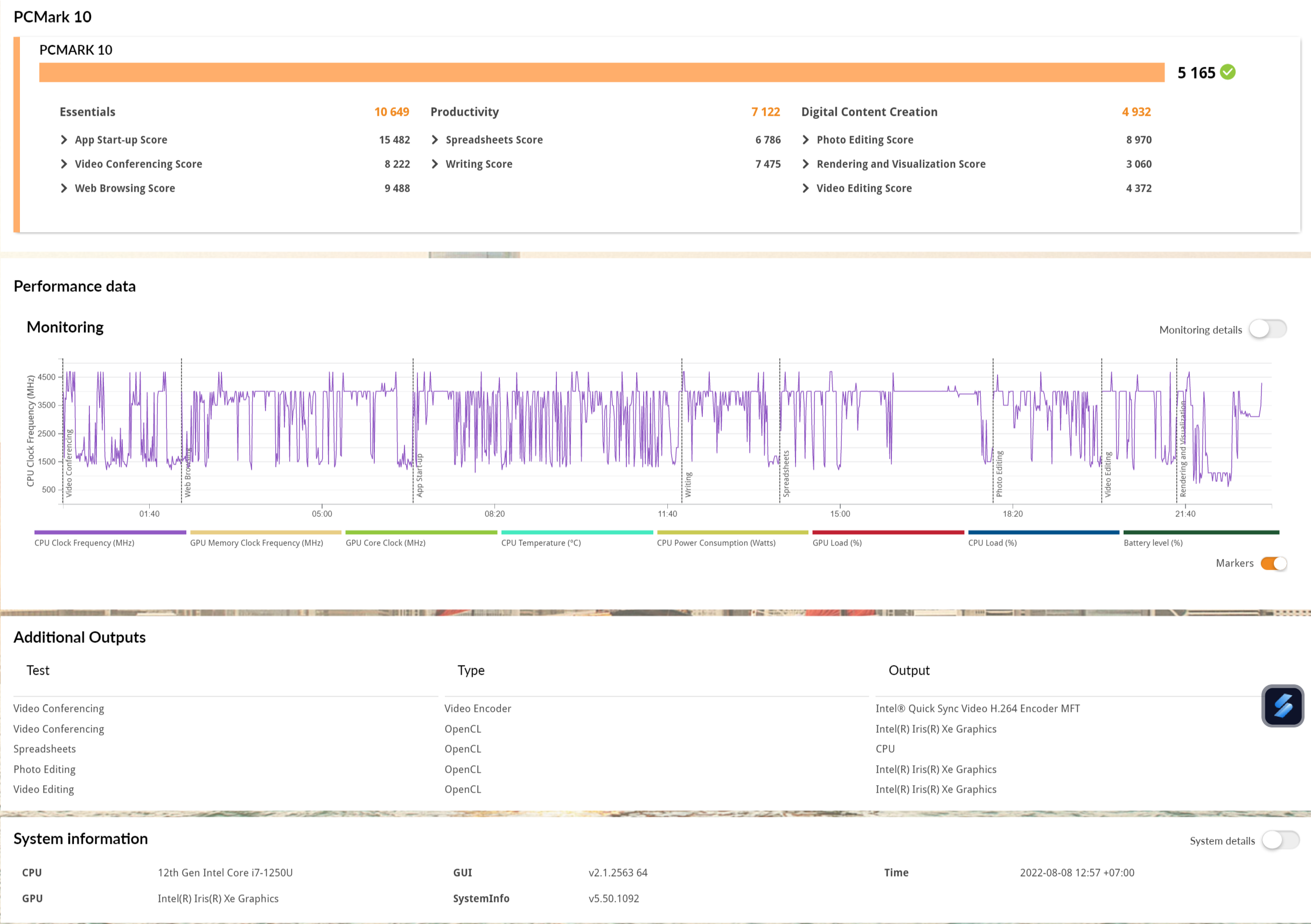Expand the Web Browsing Score chevron
Image resolution: width=1311 pixels, height=924 pixels.
tap(64, 188)
